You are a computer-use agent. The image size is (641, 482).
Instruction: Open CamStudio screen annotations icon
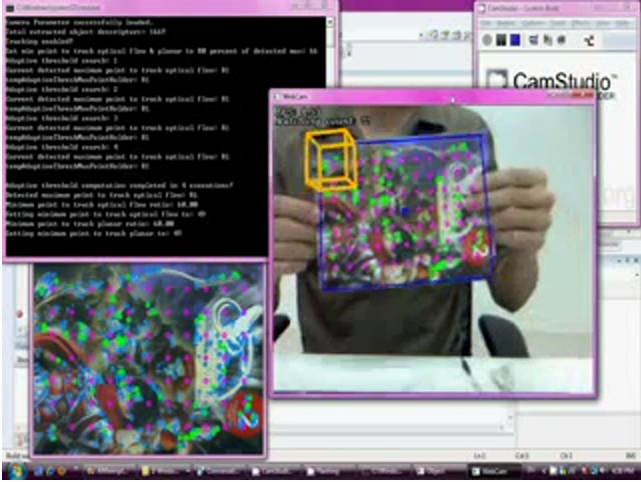547,40
